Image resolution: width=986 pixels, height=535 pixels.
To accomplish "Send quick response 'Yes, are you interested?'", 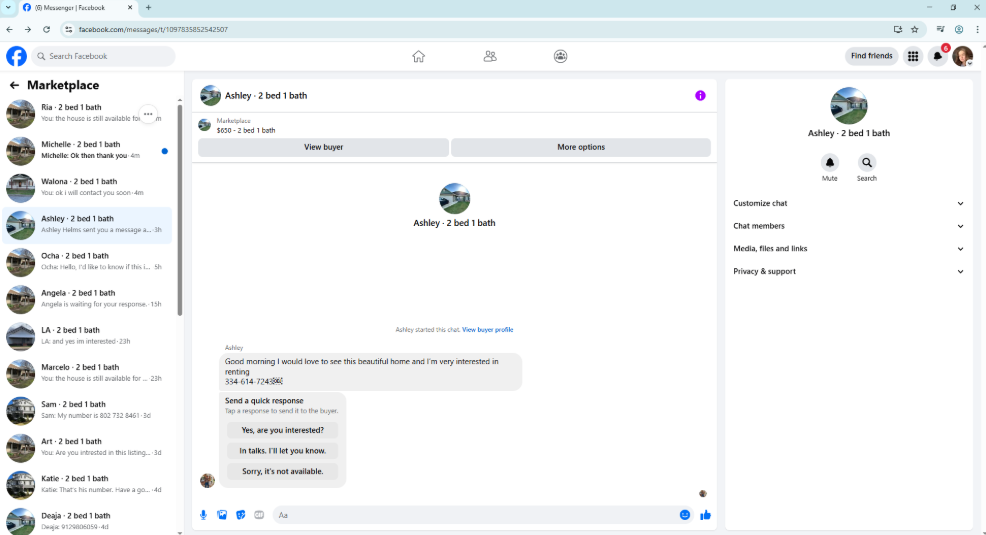I will pyautogui.click(x=282, y=430).
